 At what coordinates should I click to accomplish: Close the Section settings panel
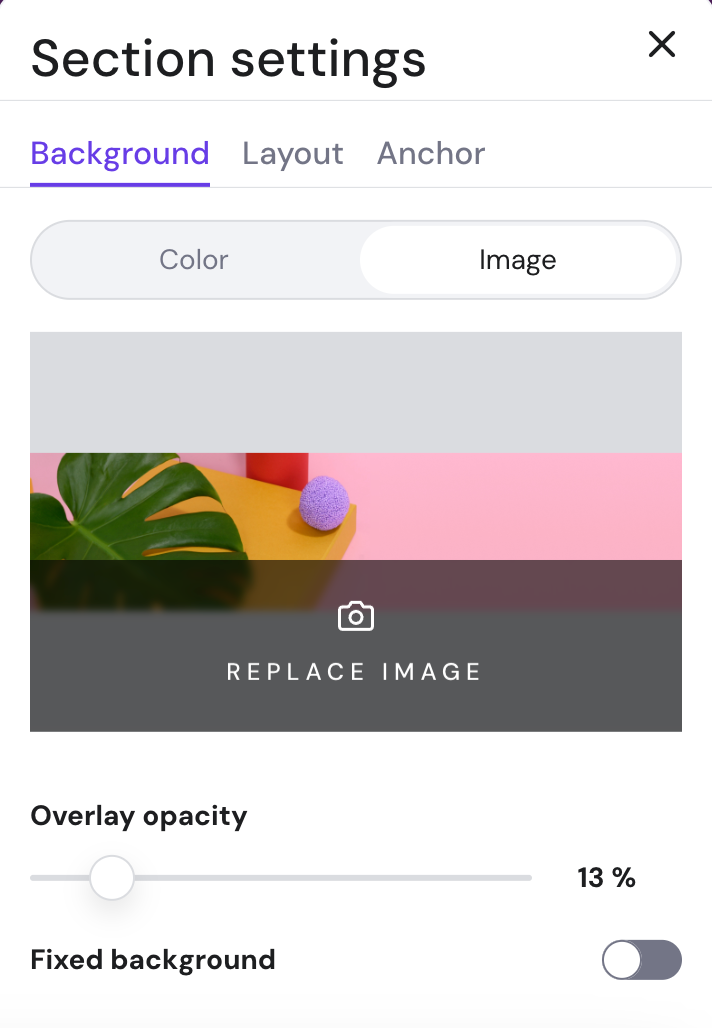662,45
